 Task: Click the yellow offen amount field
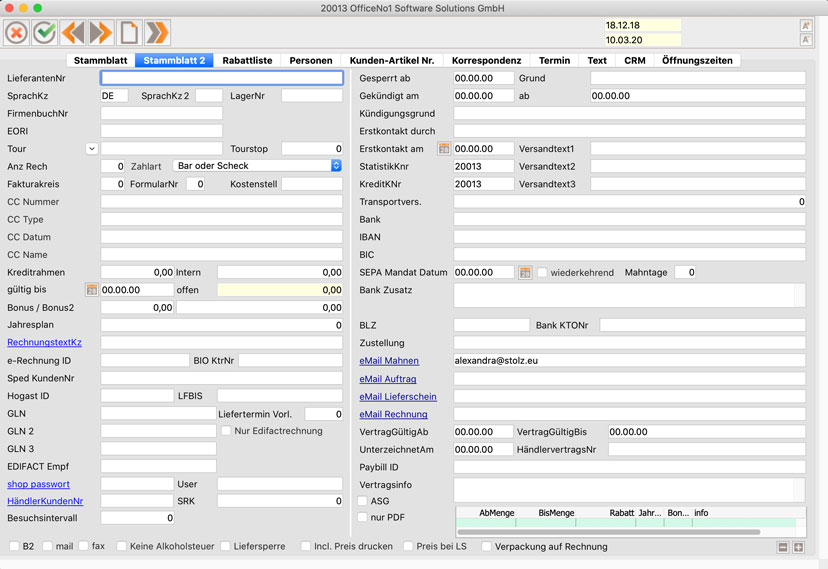[x=280, y=290]
